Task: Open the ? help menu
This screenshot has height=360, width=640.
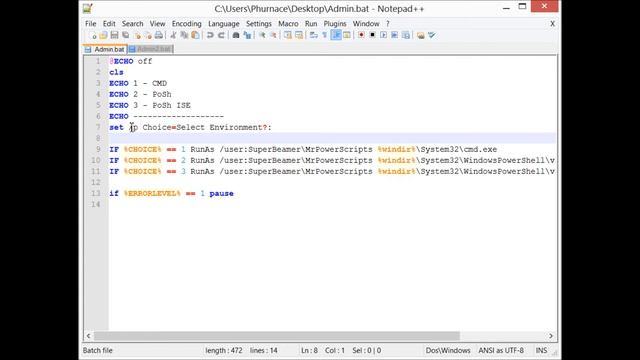Action: pos(388,24)
